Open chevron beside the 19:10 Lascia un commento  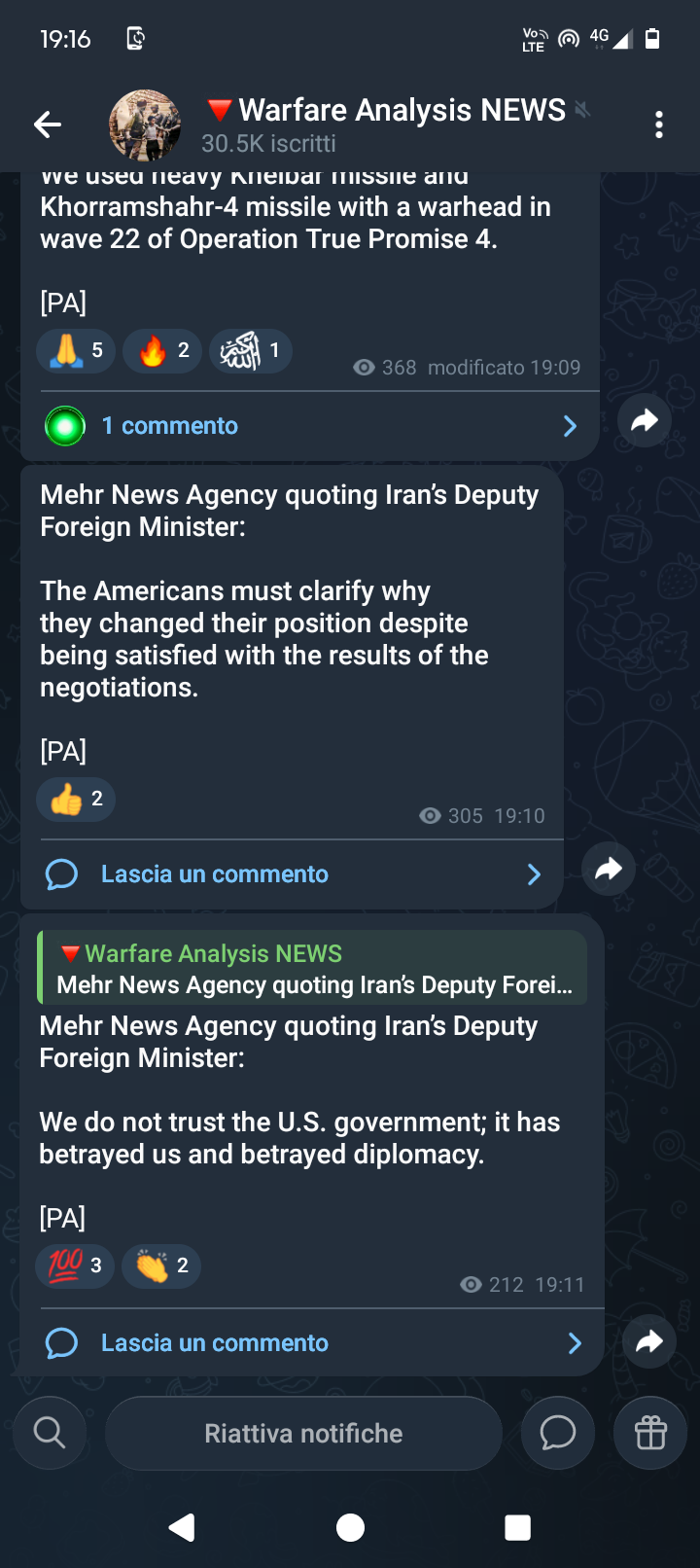click(x=534, y=874)
